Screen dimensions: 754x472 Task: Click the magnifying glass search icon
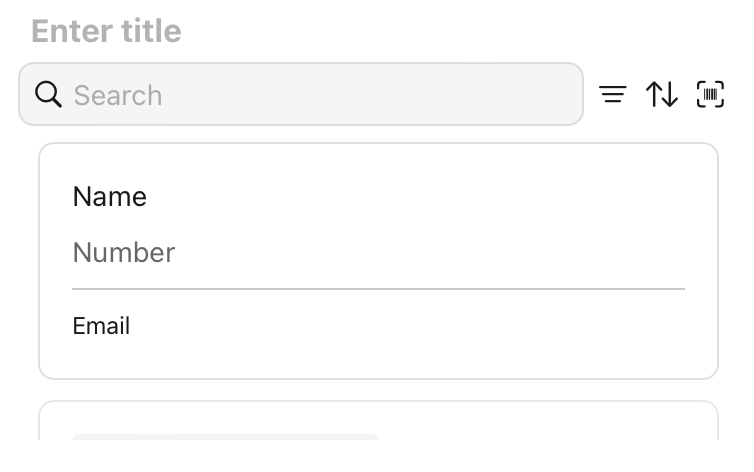[x=48, y=94]
